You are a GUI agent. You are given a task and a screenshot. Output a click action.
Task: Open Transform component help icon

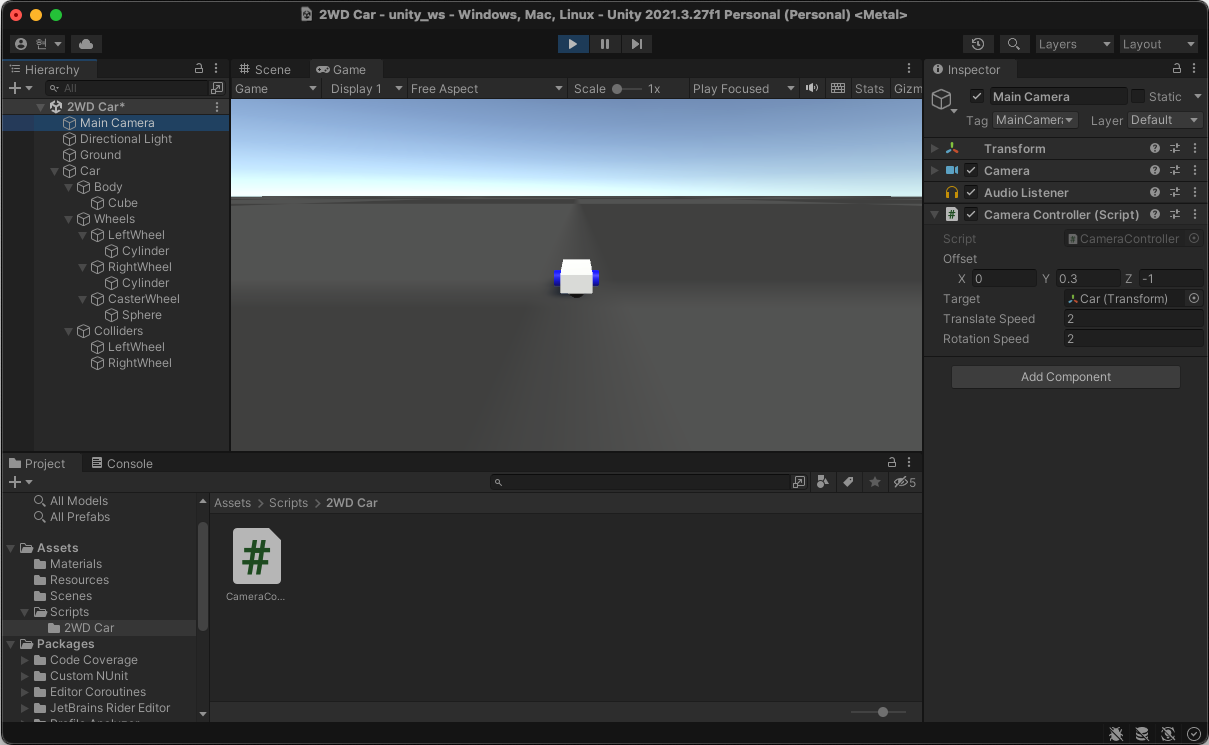(1155, 148)
